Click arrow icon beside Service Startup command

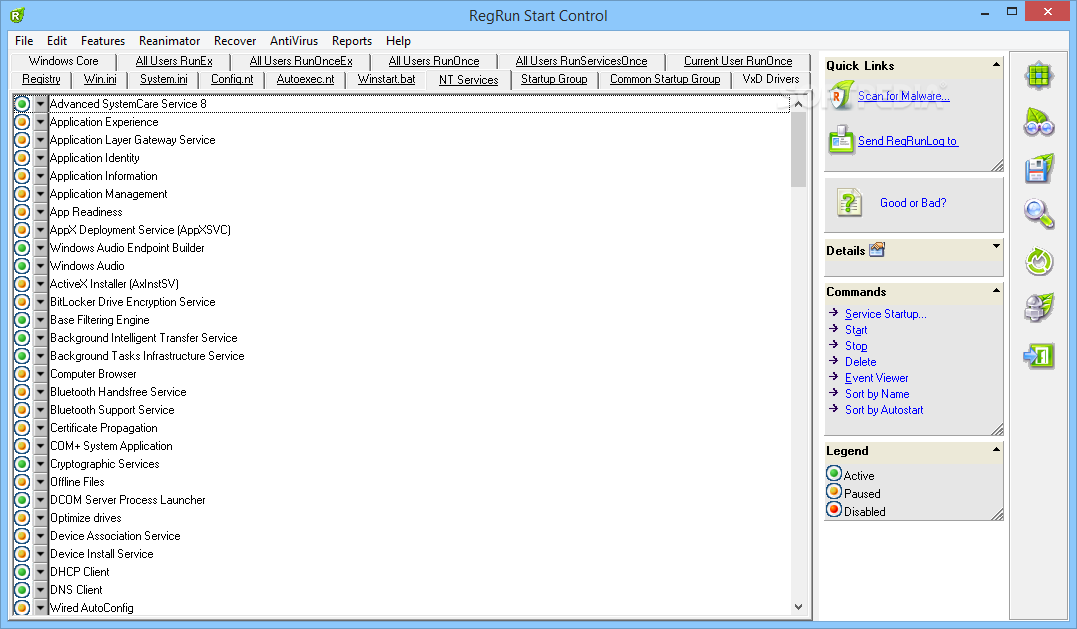click(x=833, y=313)
